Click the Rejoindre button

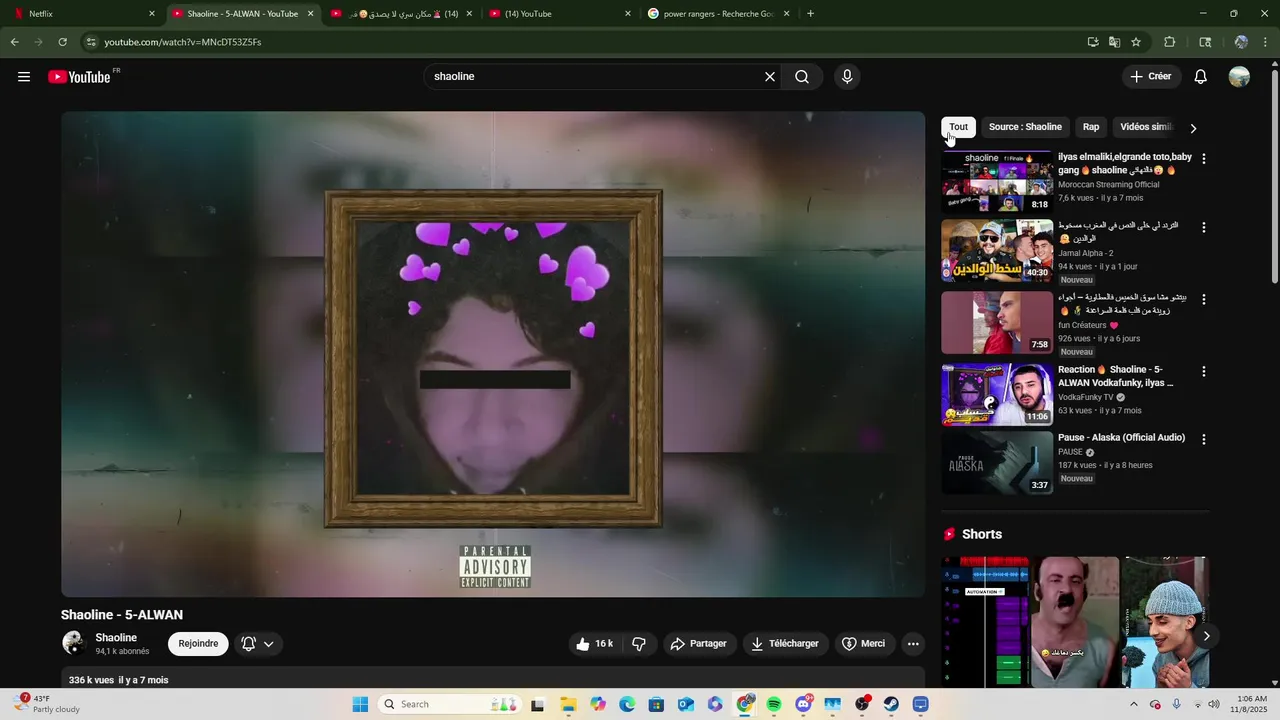pos(198,644)
